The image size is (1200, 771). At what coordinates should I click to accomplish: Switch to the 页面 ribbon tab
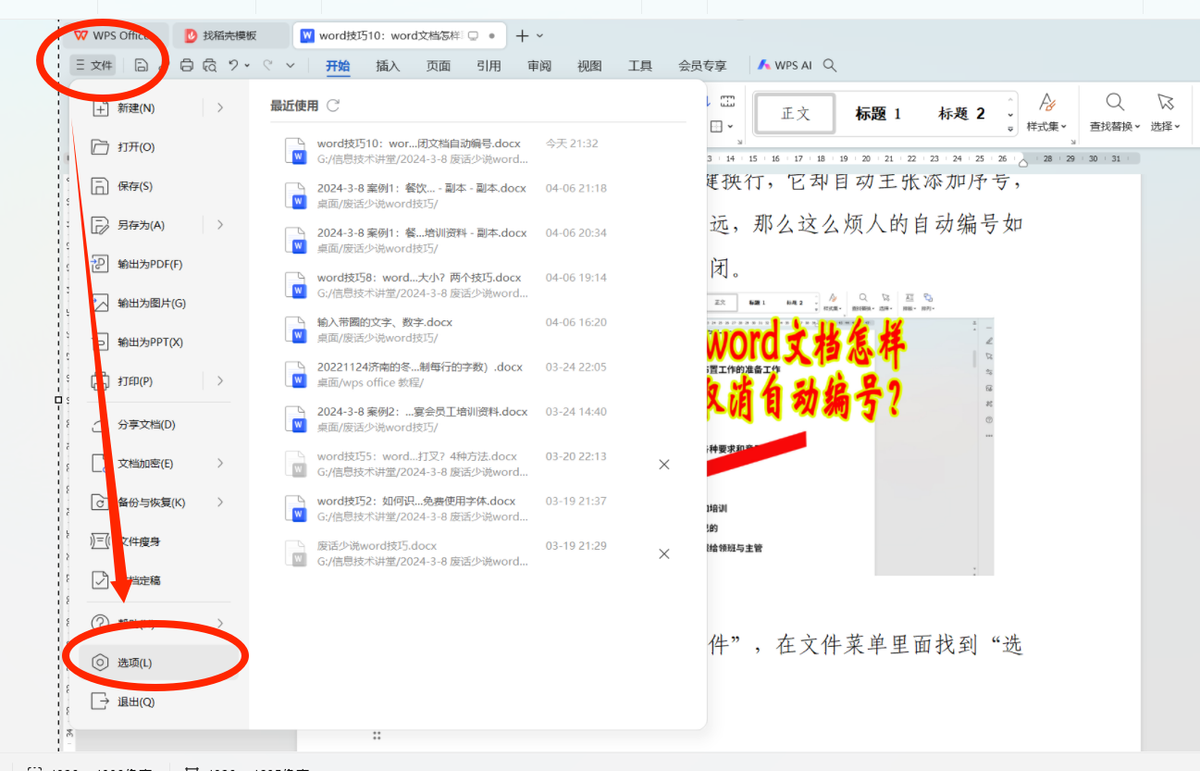point(438,66)
